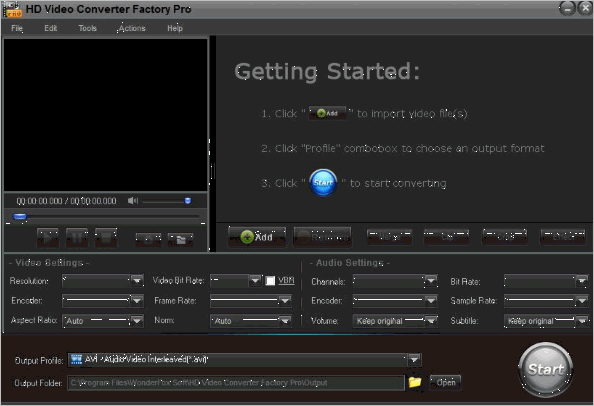
Task: Click the Clip button
Action: pyautogui.click(x=446, y=237)
